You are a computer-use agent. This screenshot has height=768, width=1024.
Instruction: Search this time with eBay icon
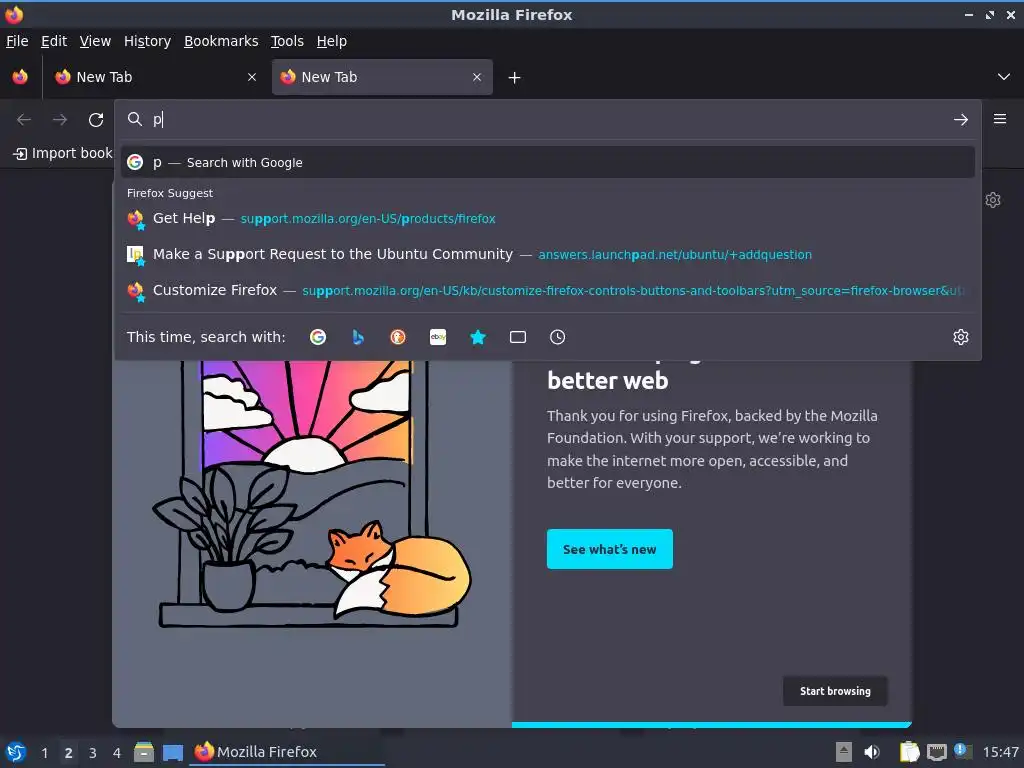438,337
